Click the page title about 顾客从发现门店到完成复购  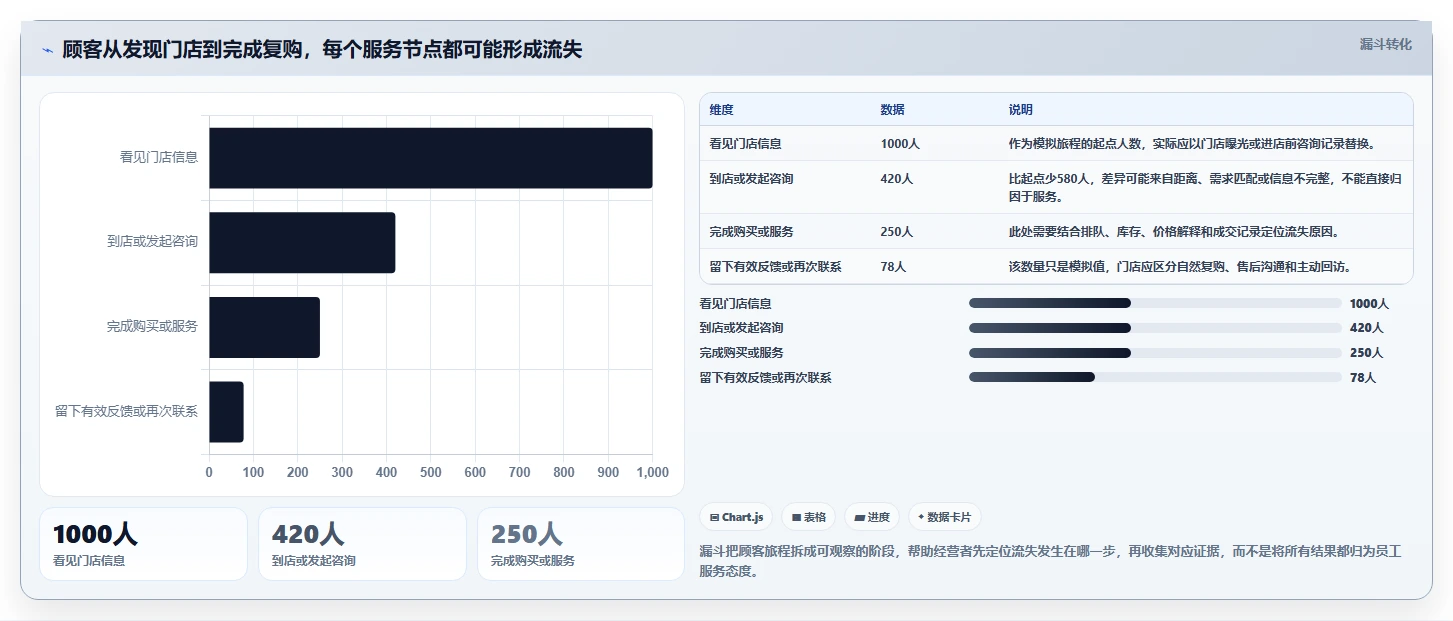(322, 50)
